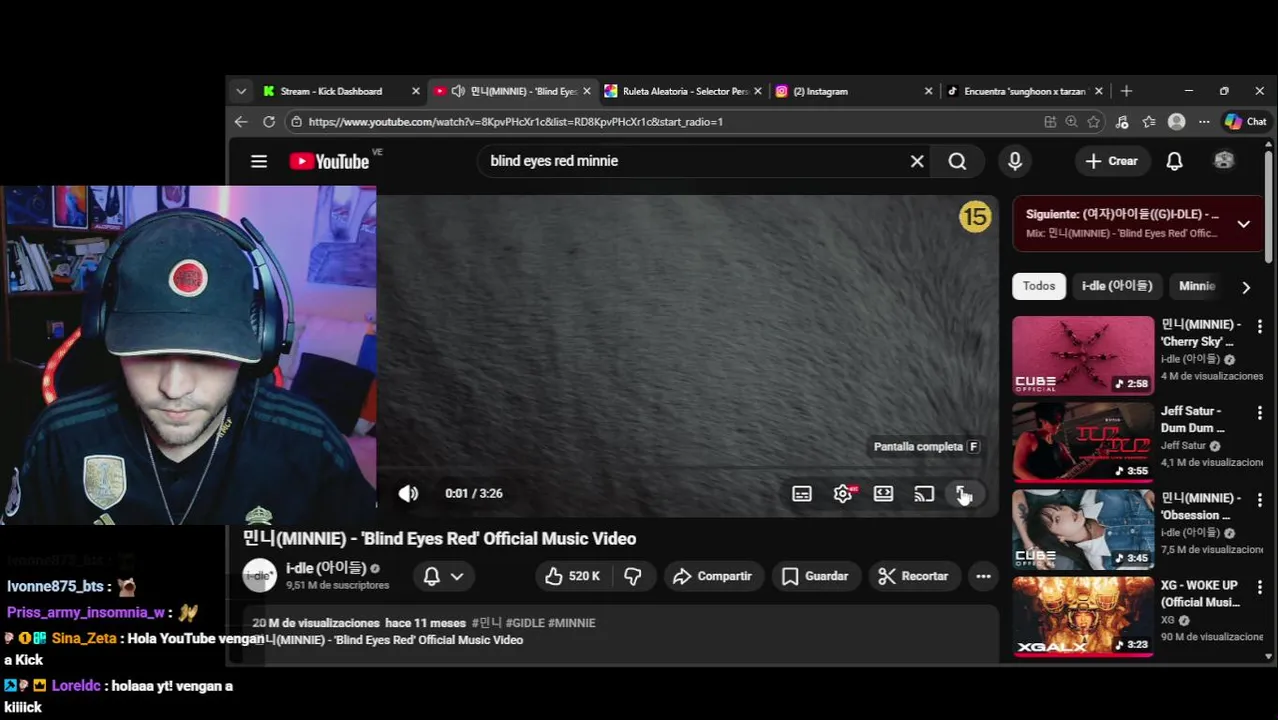This screenshot has width=1278, height=720.
Task: Save the video with Guardar
Action: 815,576
